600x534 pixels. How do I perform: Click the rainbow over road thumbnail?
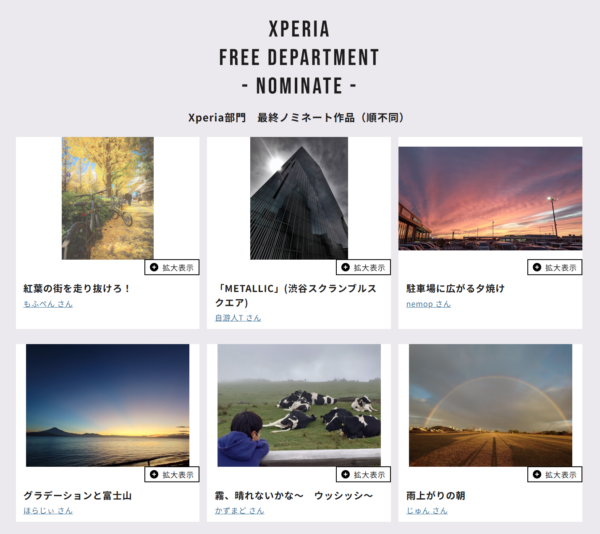490,405
